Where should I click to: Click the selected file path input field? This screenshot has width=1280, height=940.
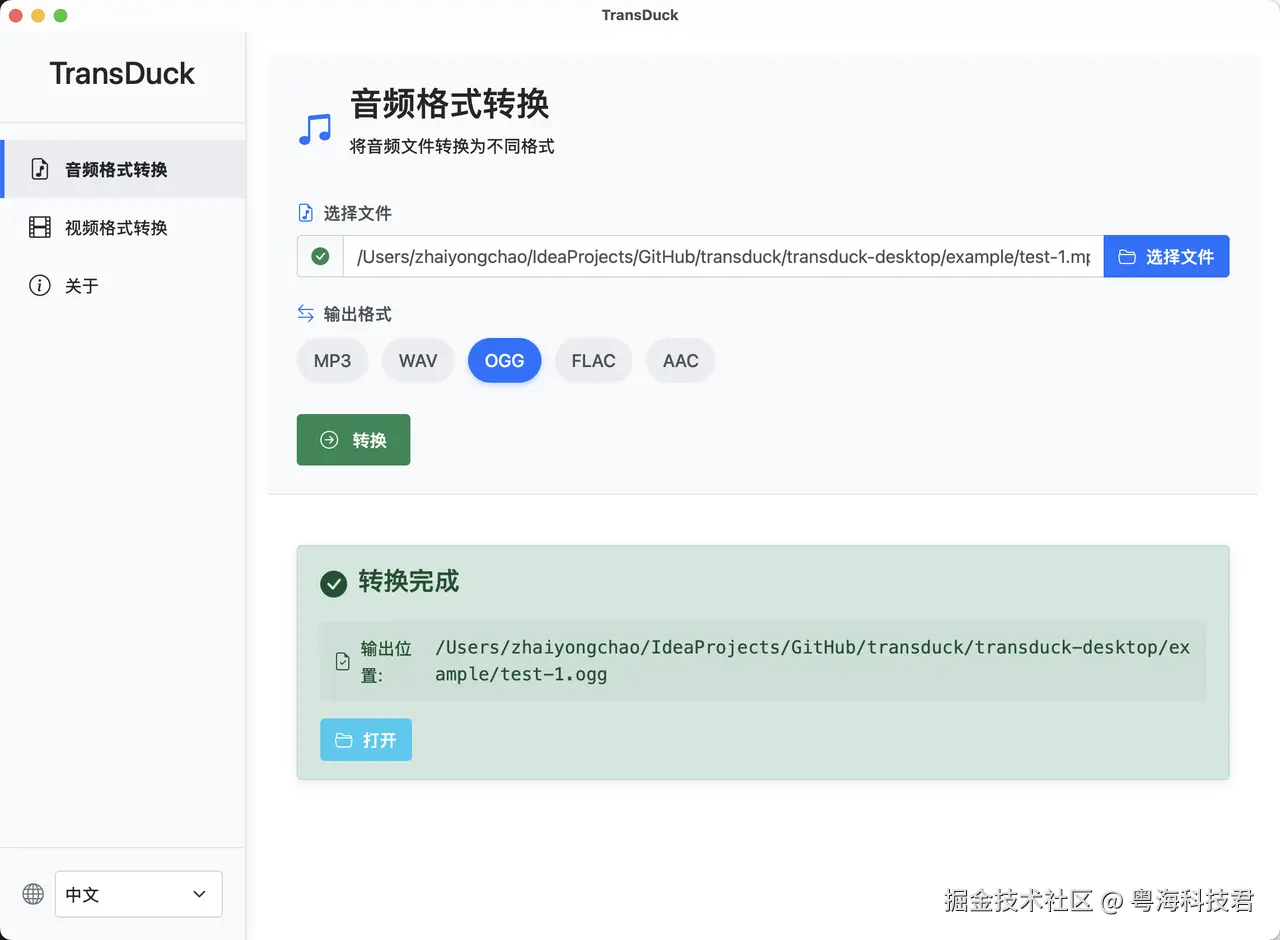coord(723,257)
